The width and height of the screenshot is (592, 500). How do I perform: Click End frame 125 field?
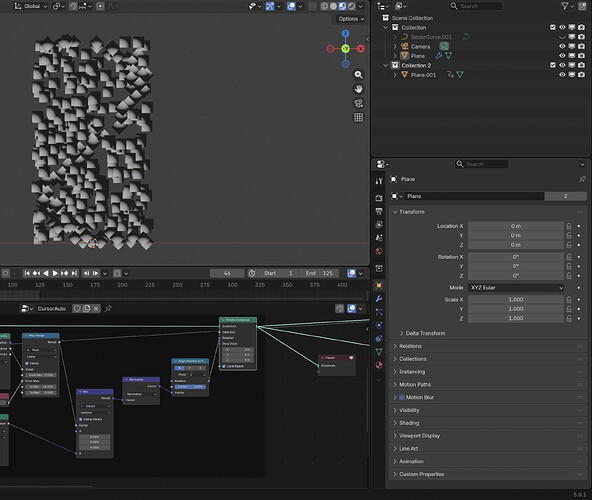click(x=319, y=273)
